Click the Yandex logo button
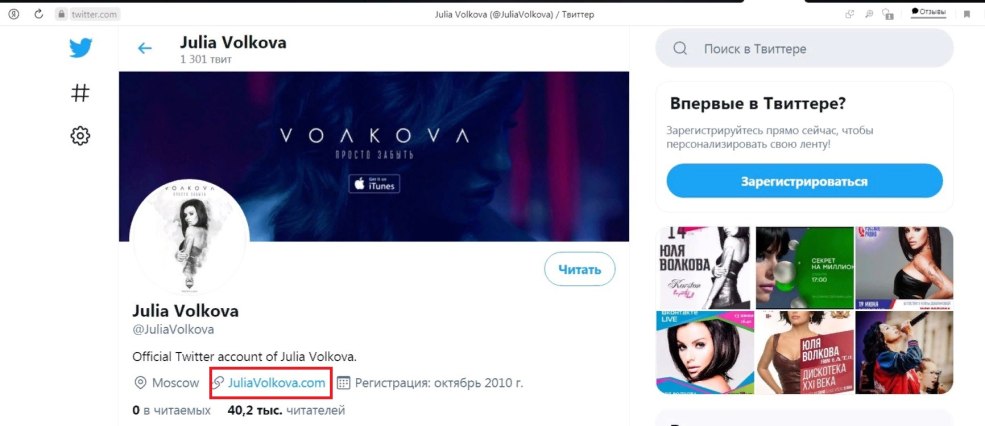The image size is (985, 426). 14,14
